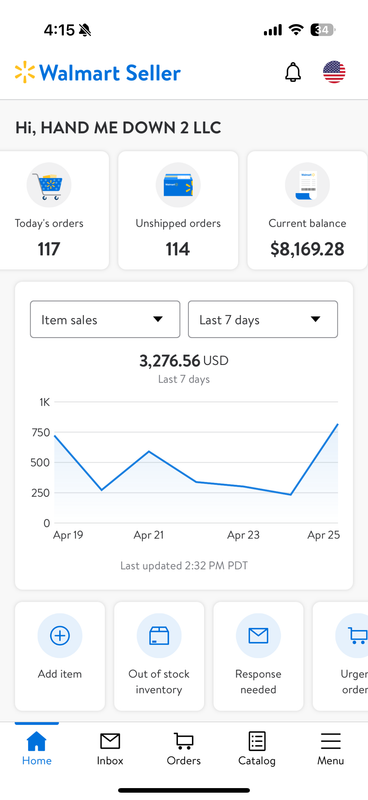Screen dimensions: 368x800
Task: Switch to the Orders tab
Action: tap(184, 748)
